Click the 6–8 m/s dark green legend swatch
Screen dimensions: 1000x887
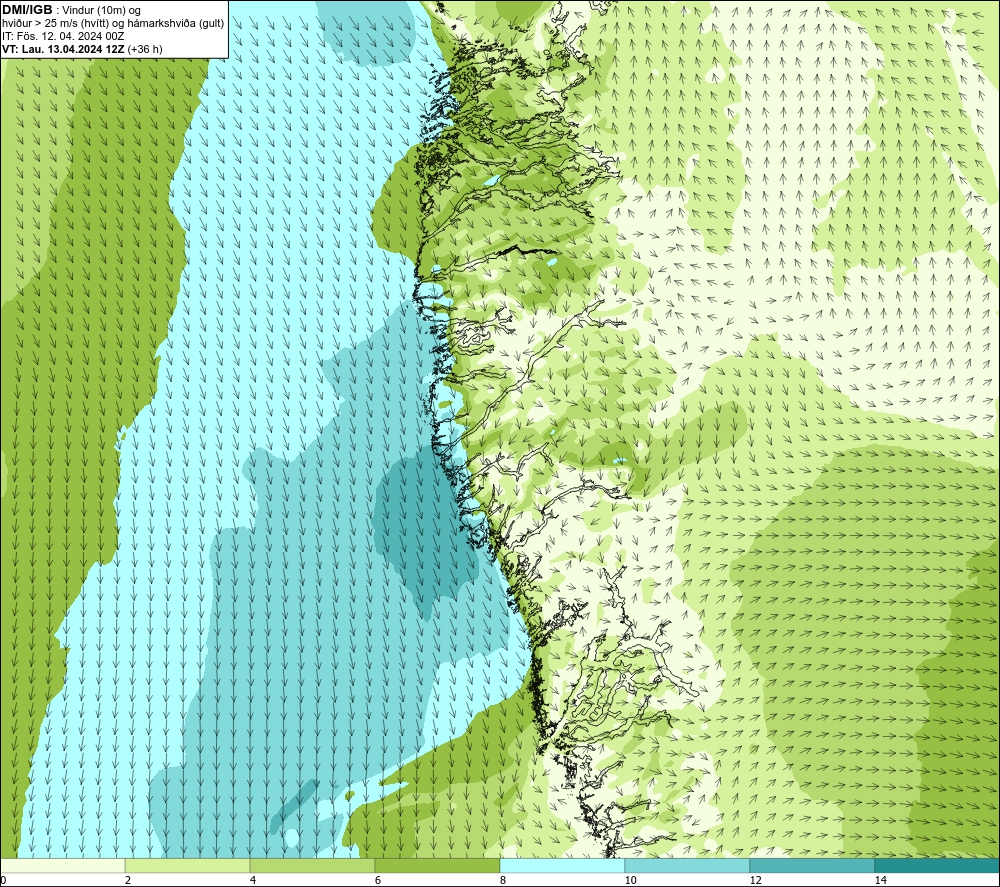438,866
